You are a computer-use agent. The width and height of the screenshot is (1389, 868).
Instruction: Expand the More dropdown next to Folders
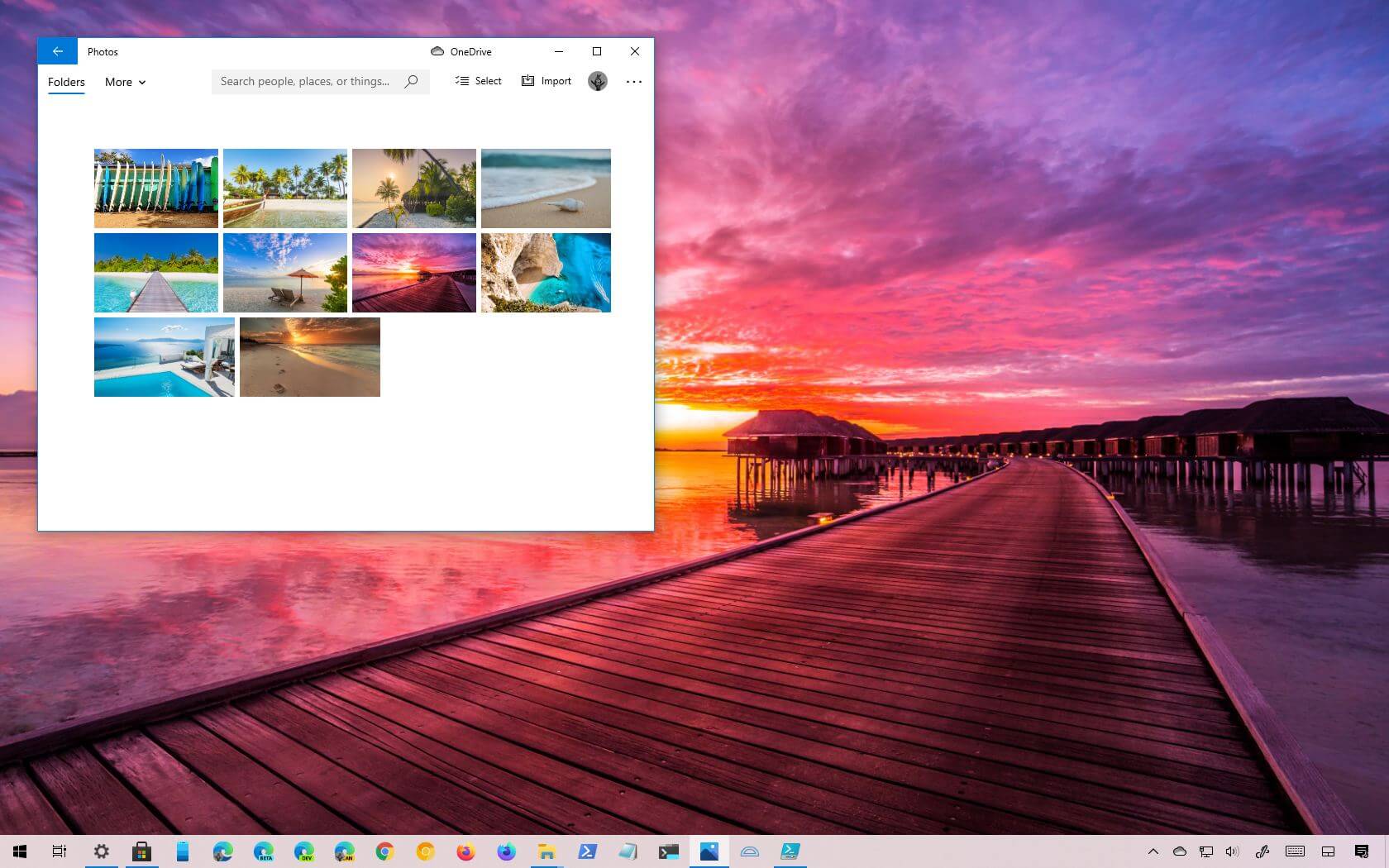pyautogui.click(x=124, y=82)
